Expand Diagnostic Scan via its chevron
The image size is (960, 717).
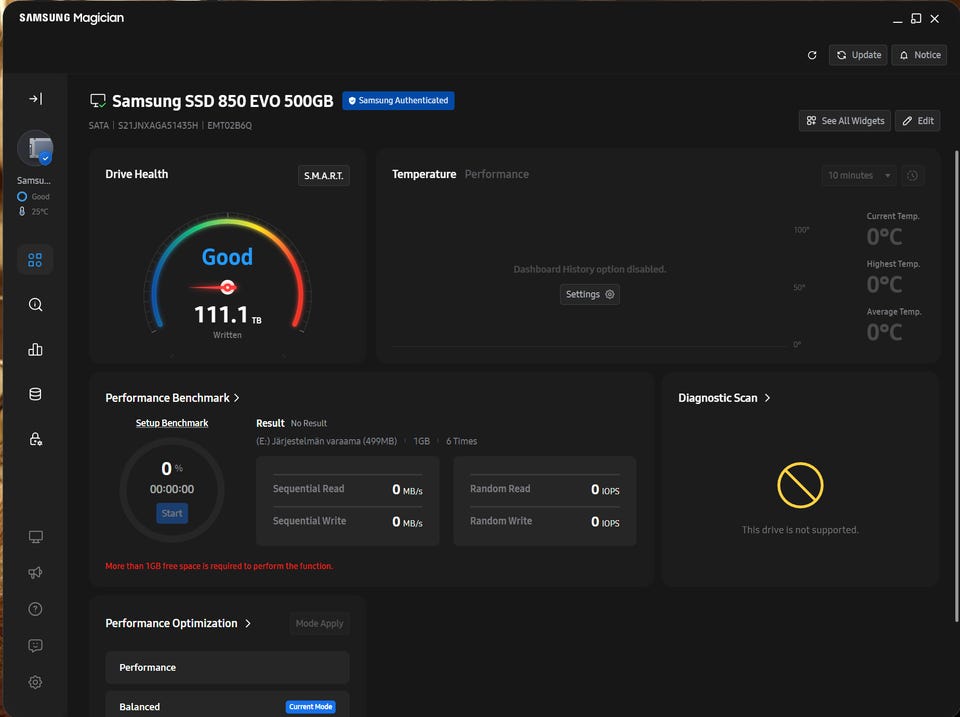767,398
